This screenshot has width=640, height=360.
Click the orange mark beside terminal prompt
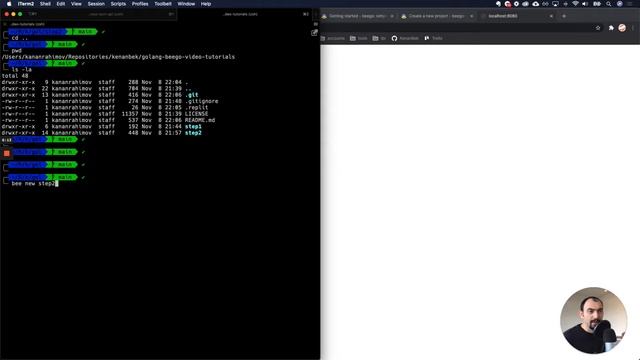[7, 153]
